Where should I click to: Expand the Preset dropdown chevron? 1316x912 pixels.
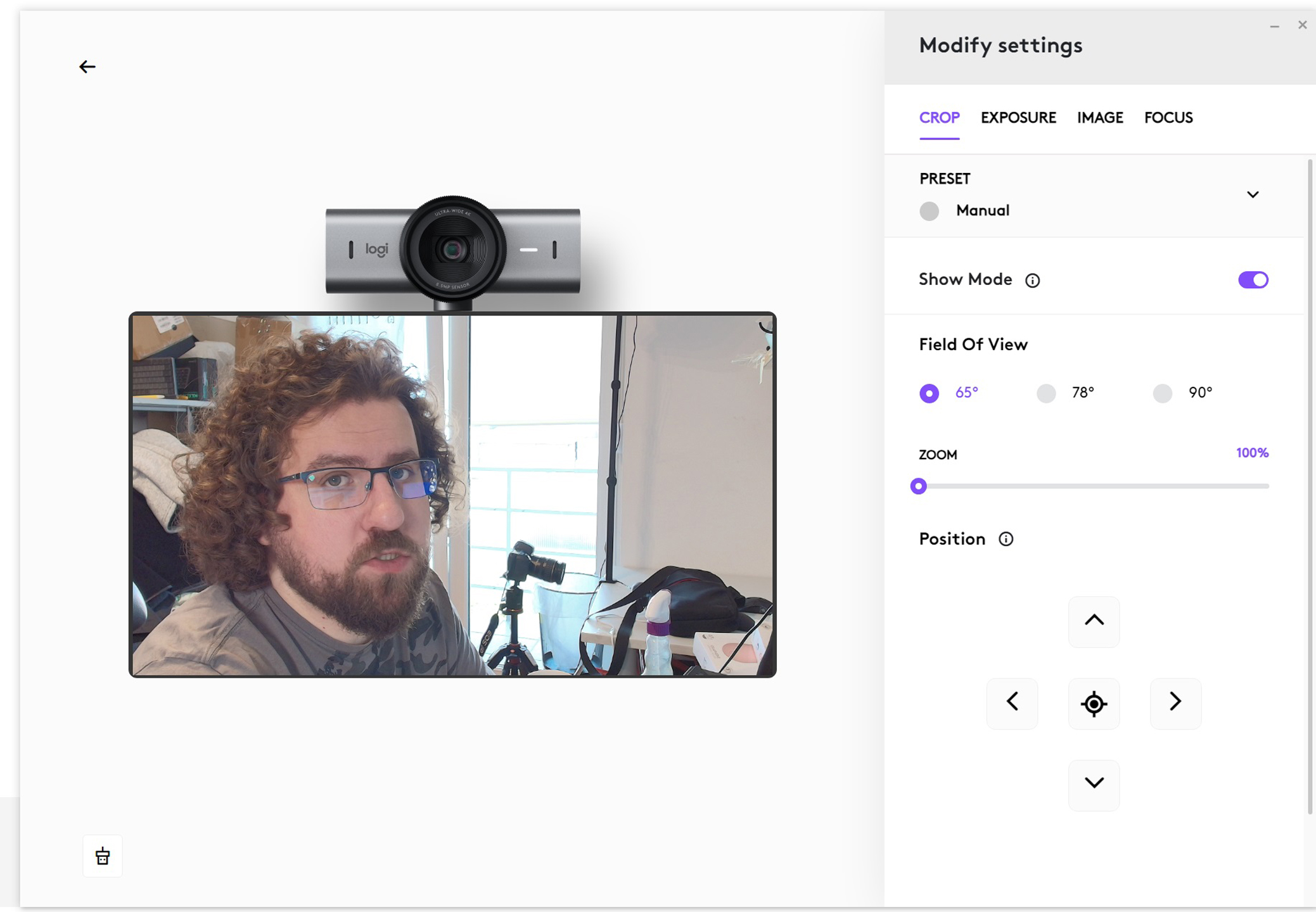click(x=1253, y=194)
